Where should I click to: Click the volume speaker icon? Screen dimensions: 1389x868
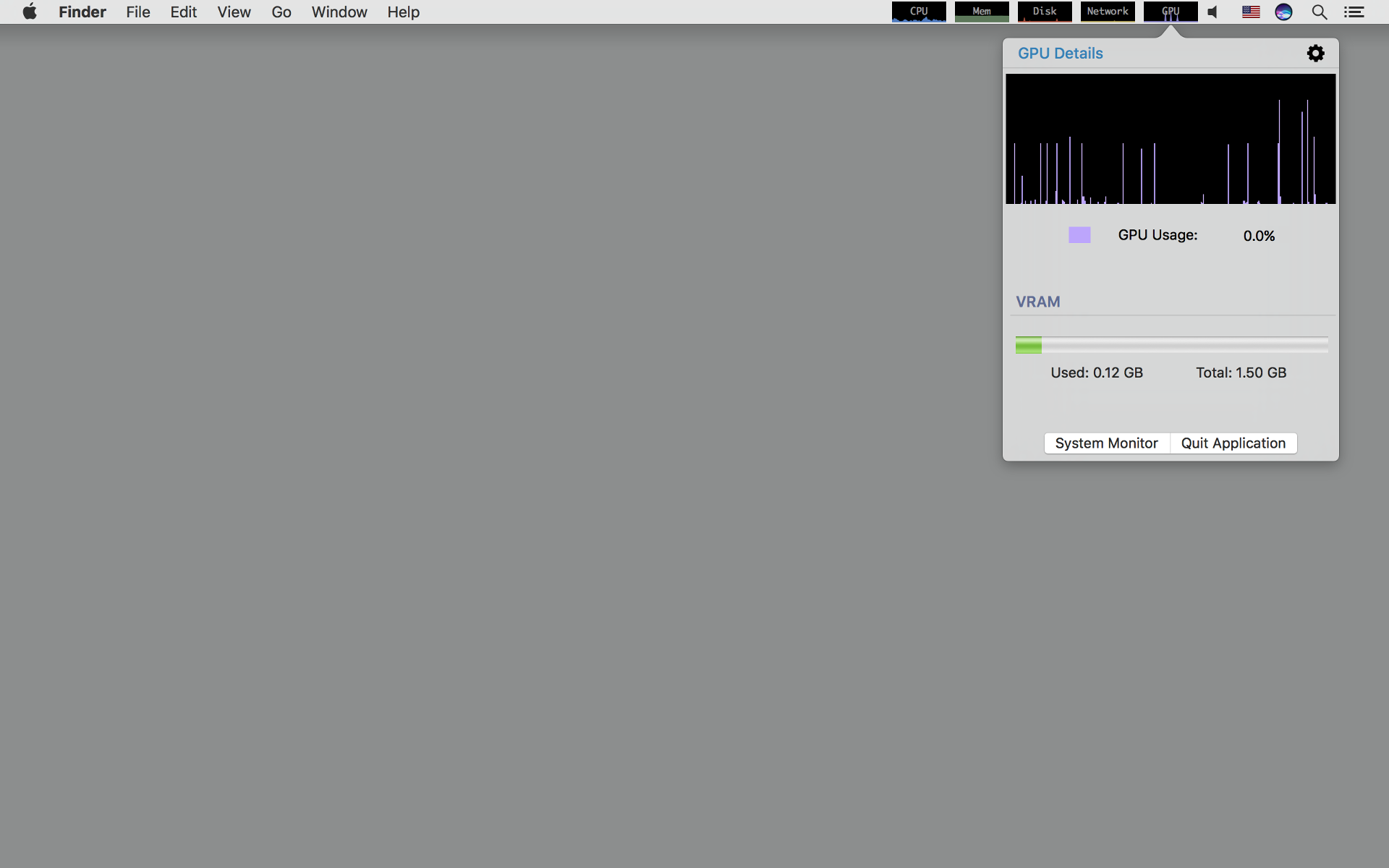(x=1213, y=12)
